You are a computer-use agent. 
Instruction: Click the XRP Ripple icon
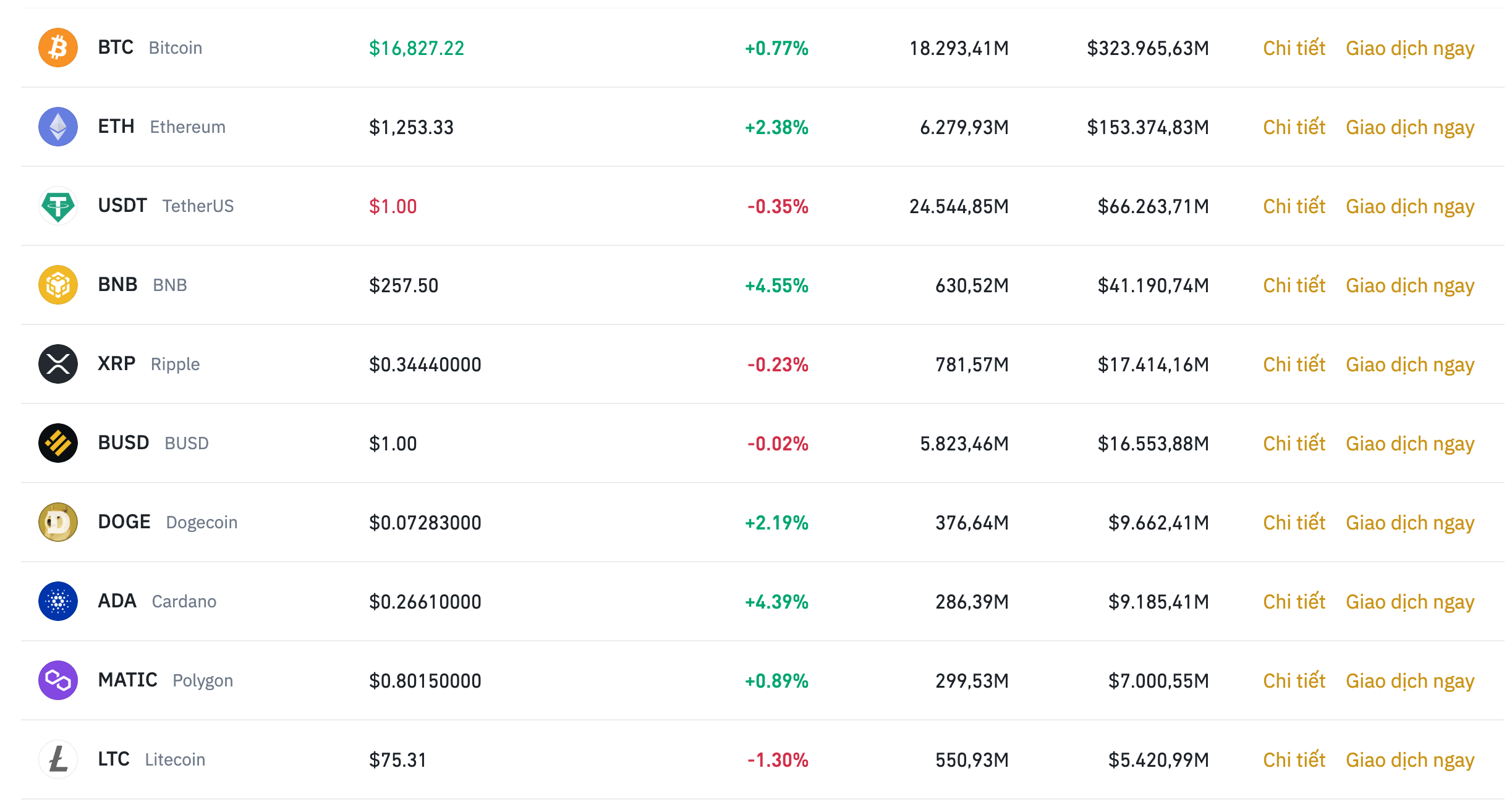click(x=58, y=364)
